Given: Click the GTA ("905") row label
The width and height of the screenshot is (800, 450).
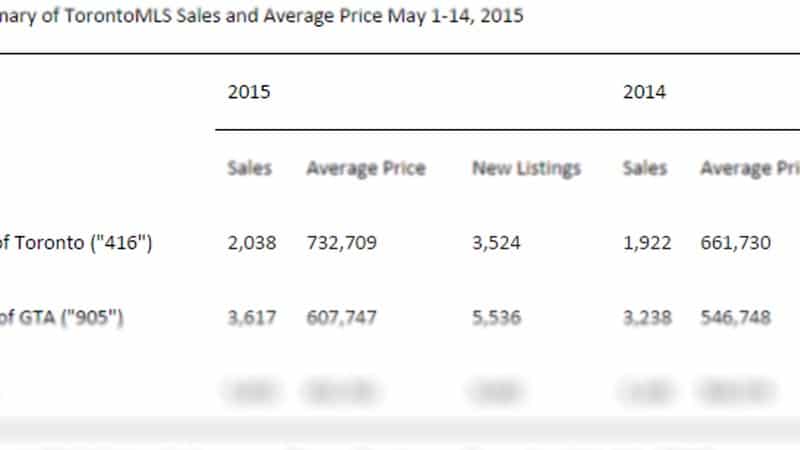Looking at the screenshot, I should pos(61,317).
